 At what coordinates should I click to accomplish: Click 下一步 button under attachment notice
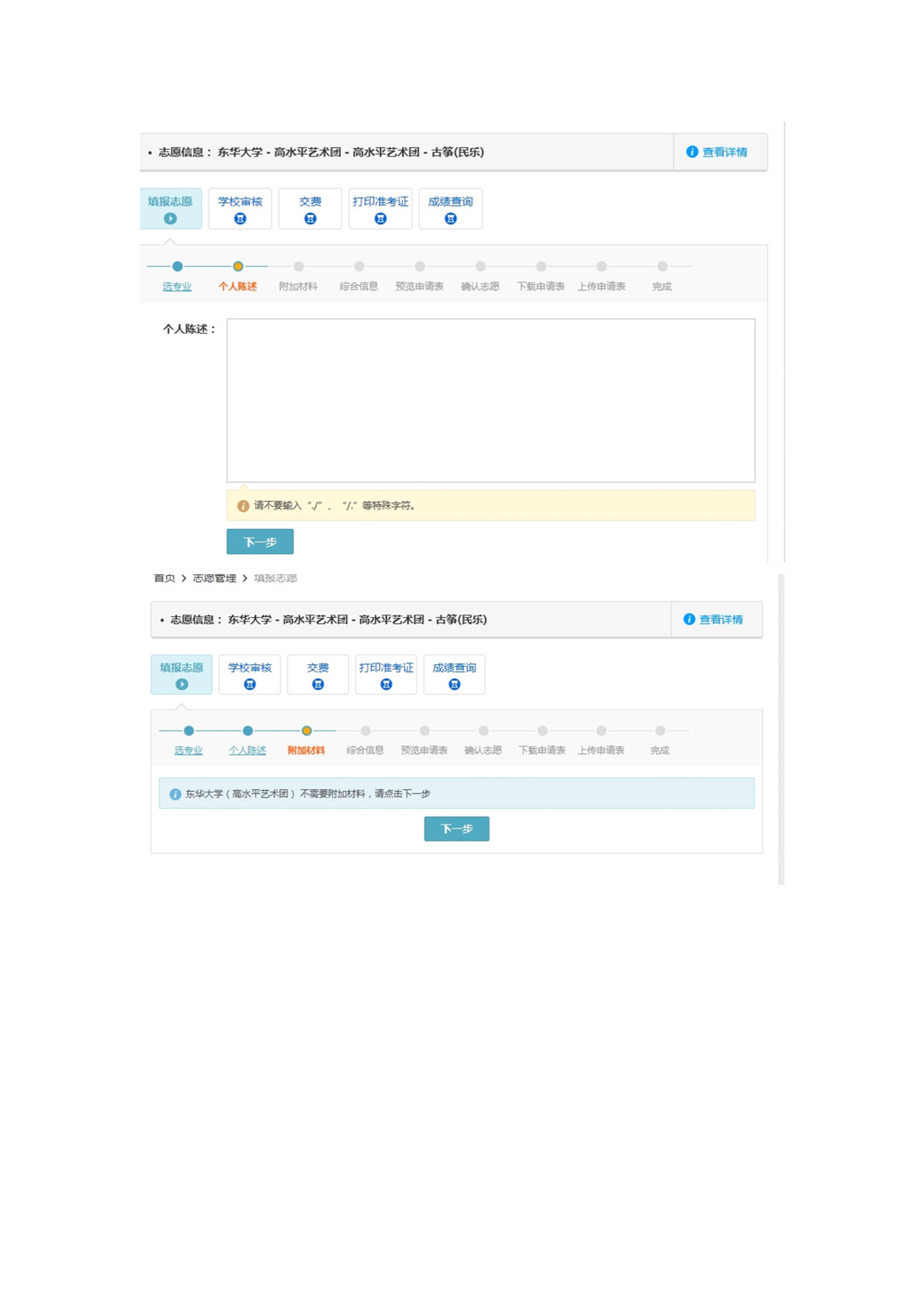pyautogui.click(x=457, y=829)
